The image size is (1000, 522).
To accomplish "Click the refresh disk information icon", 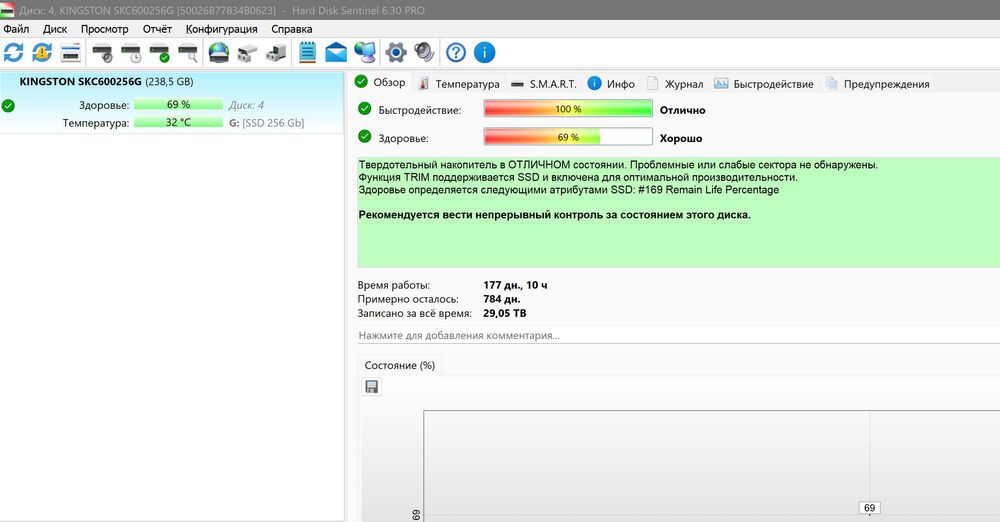I will (x=13, y=52).
